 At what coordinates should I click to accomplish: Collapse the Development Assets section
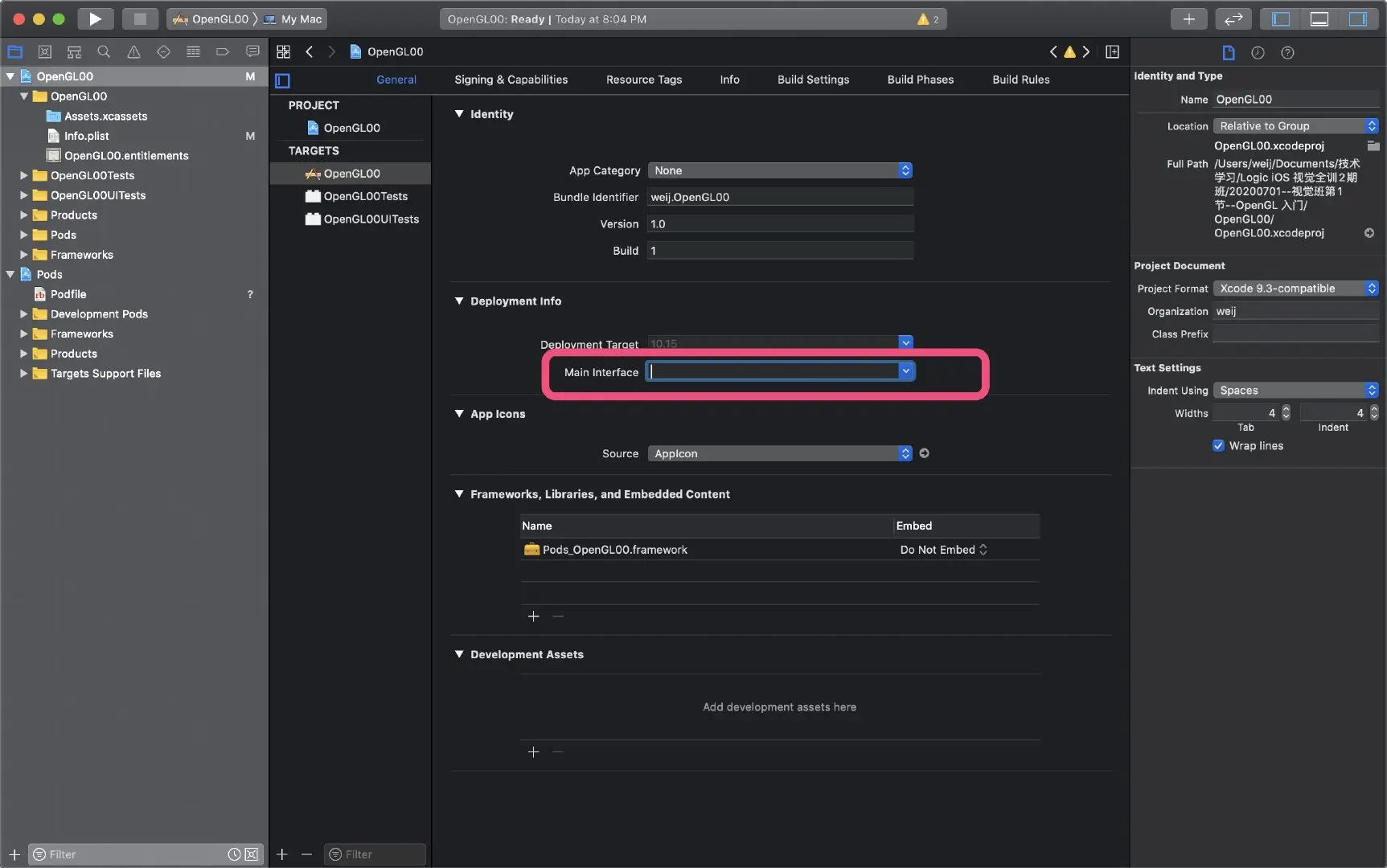(x=459, y=654)
